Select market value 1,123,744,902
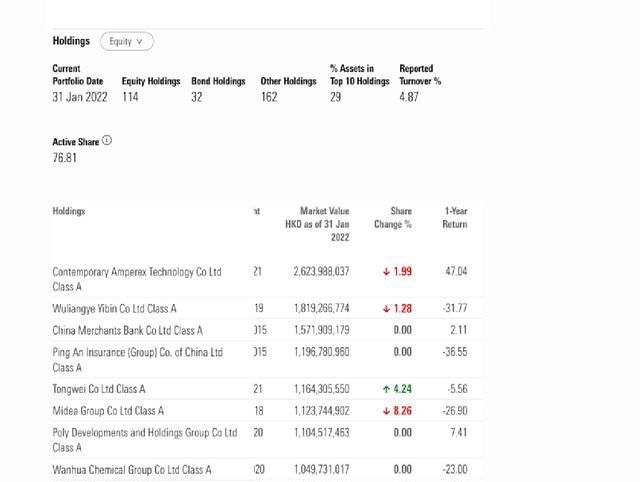This screenshot has height=482, width=640. [322, 411]
